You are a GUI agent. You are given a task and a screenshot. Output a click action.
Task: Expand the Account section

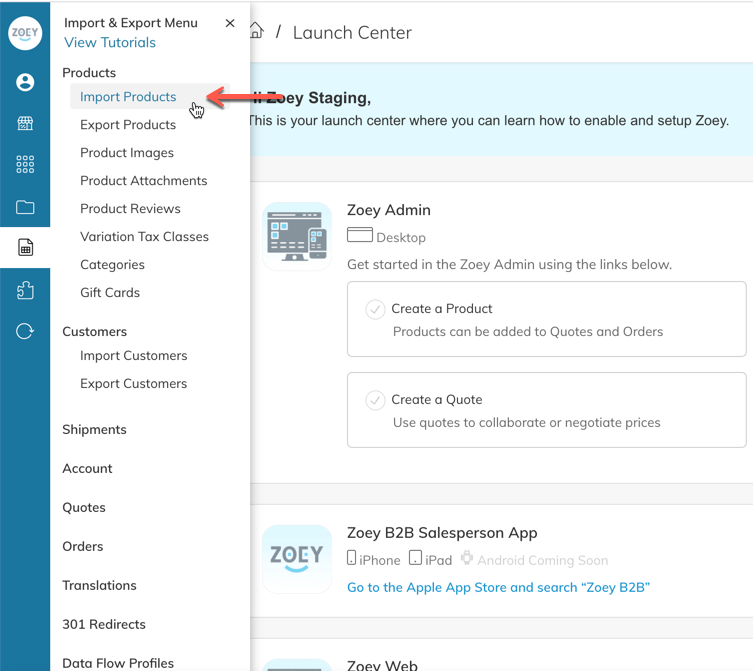[x=87, y=468]
